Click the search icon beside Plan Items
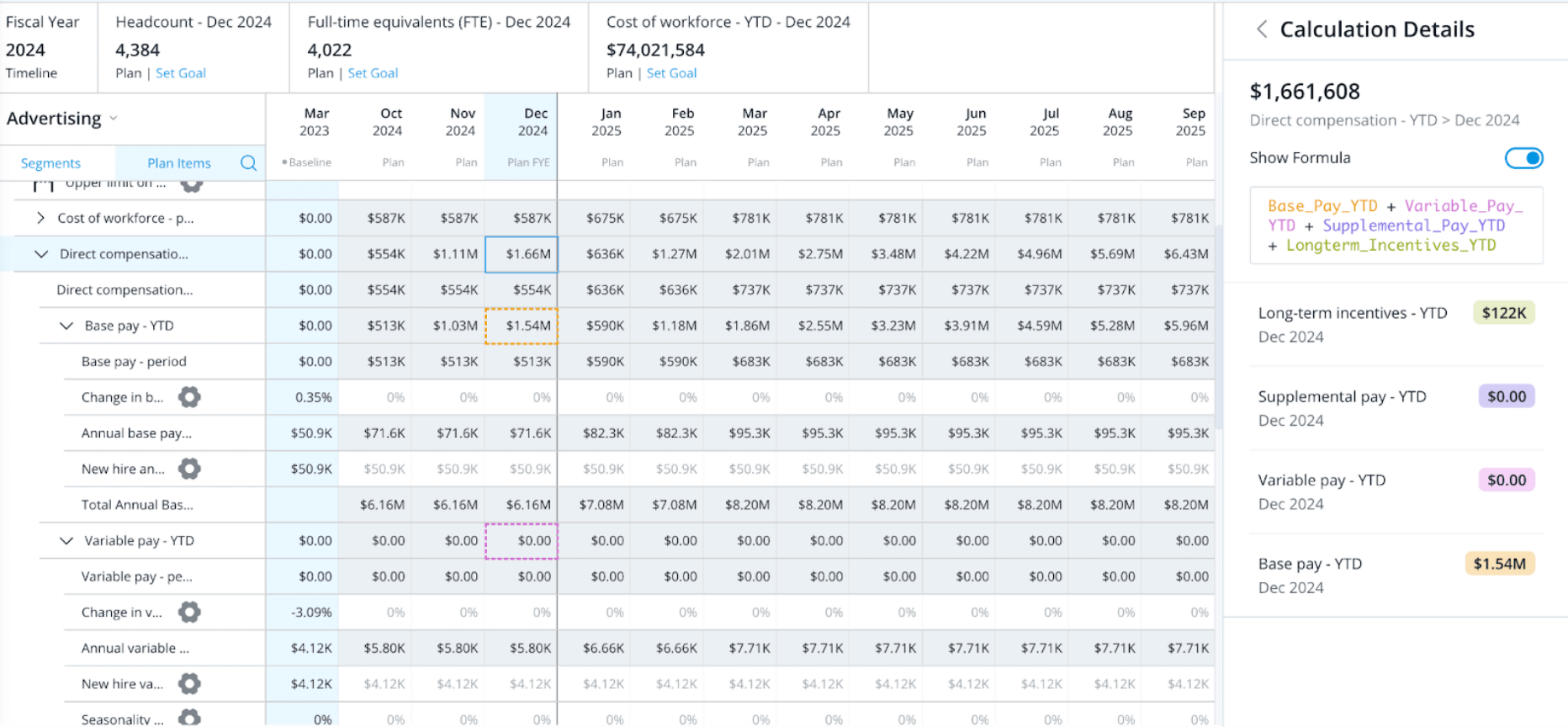This screenshot has width=1568, height=727. point(248,162)
